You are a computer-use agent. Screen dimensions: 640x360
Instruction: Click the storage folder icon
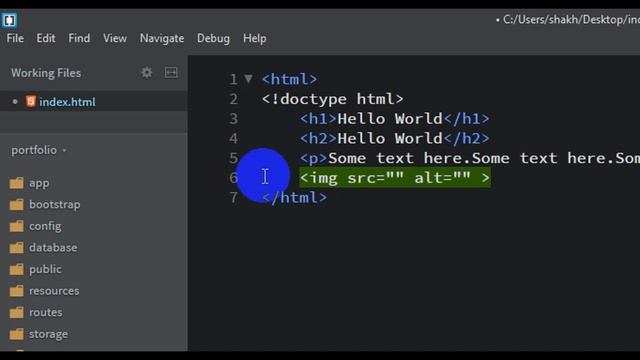pos(16,334)
